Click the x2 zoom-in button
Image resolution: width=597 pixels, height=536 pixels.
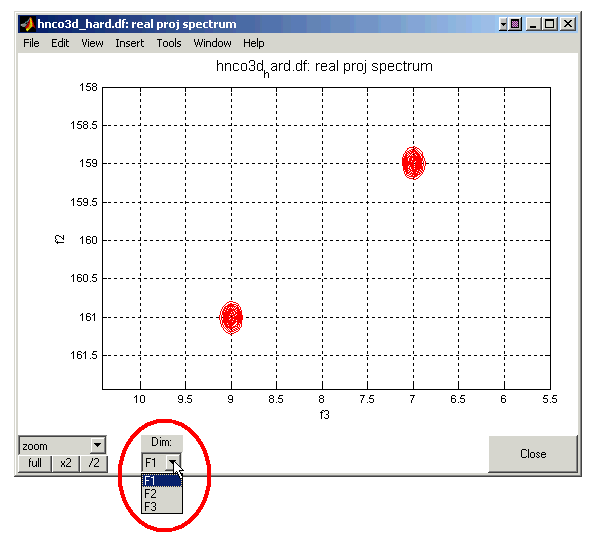tap(65, 463)
